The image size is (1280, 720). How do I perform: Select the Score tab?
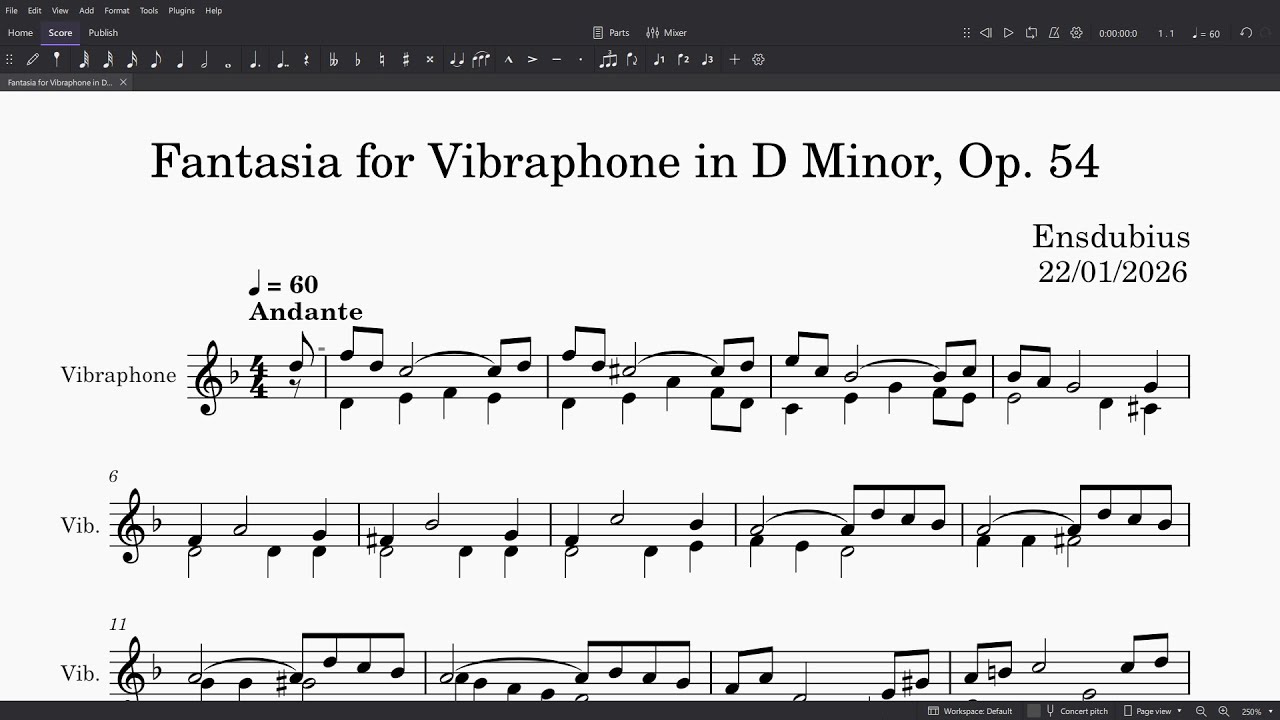pyautogui.click(x=61, y=33)
